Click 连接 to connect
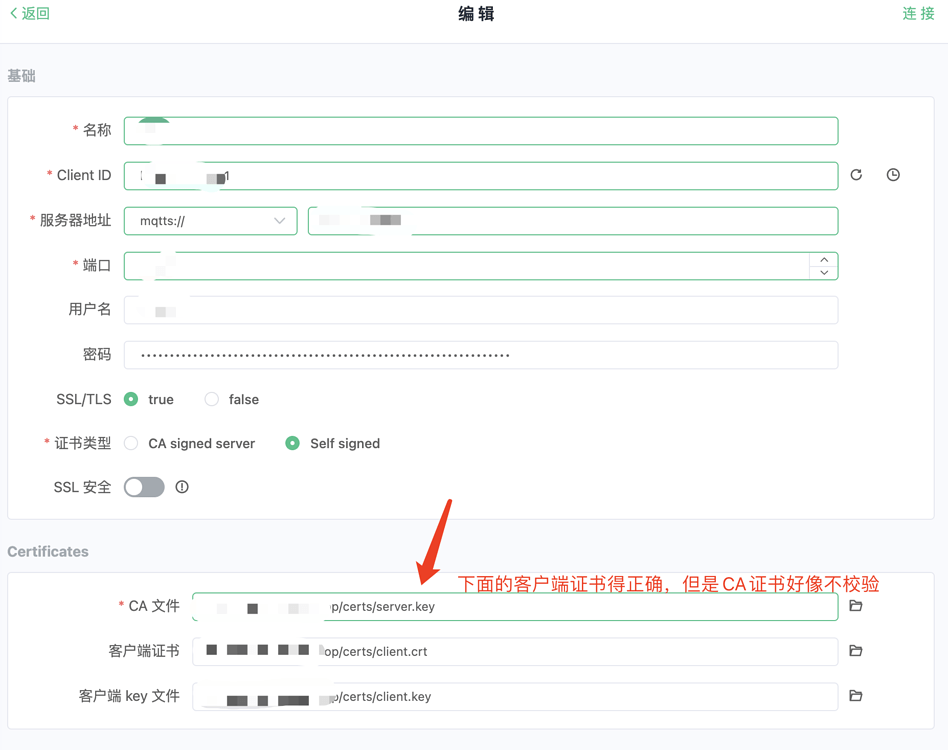 [x=918, y=13]
